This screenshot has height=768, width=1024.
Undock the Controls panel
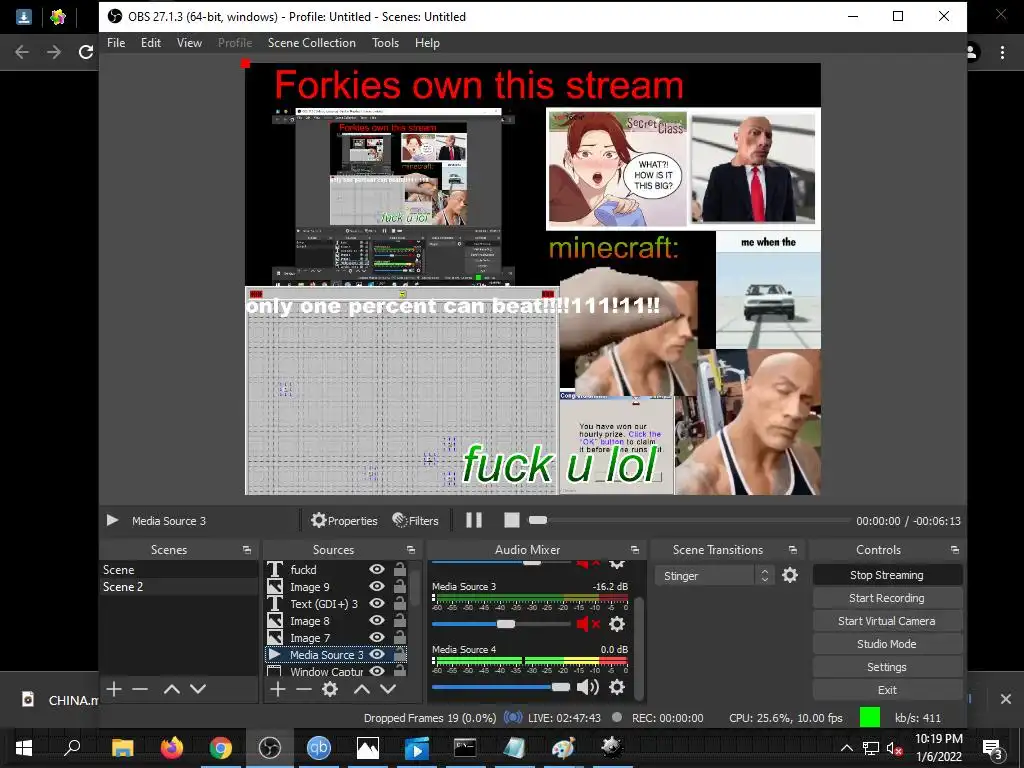955,550
